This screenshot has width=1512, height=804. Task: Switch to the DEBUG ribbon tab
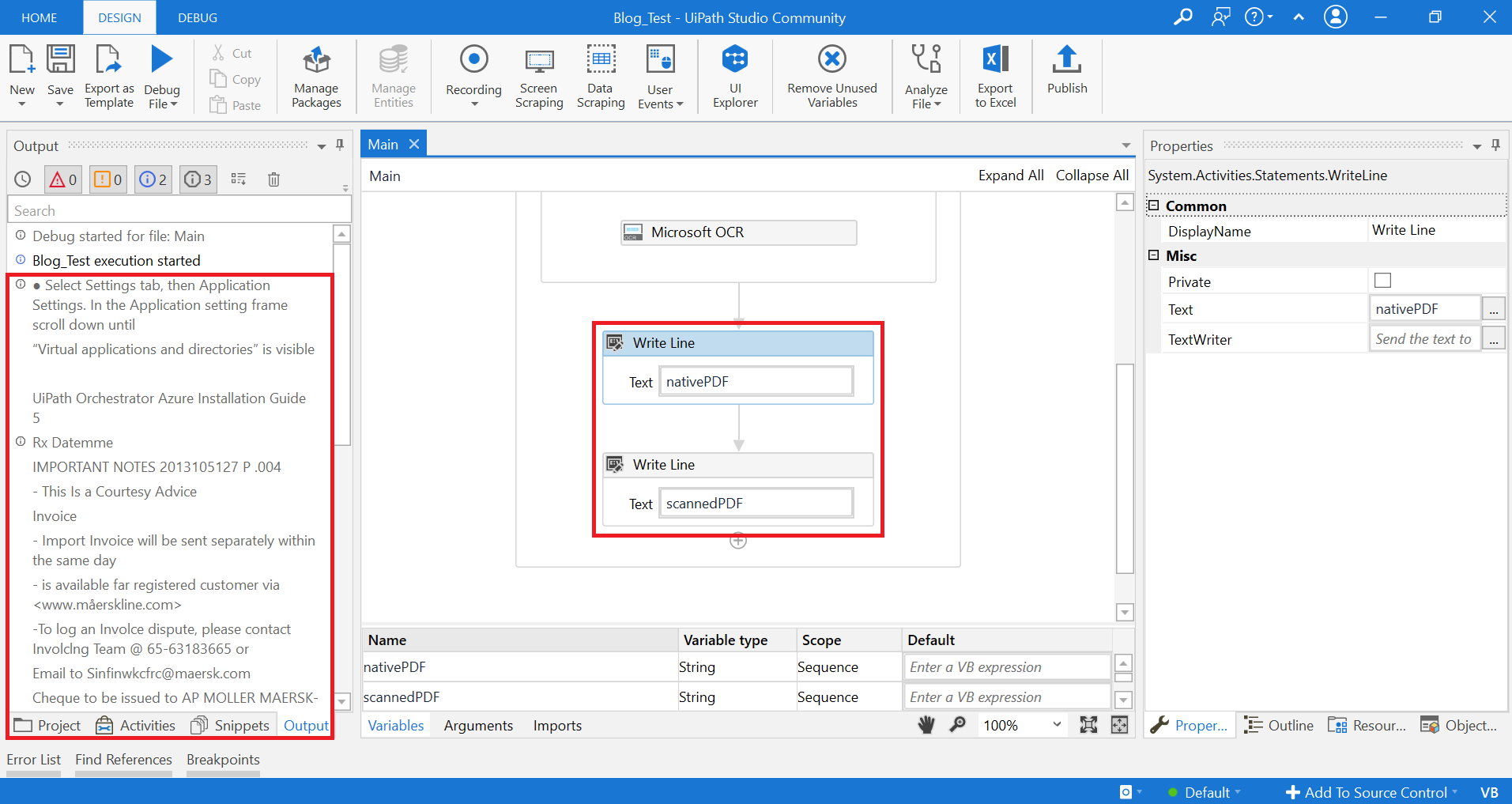click(198, 17)
